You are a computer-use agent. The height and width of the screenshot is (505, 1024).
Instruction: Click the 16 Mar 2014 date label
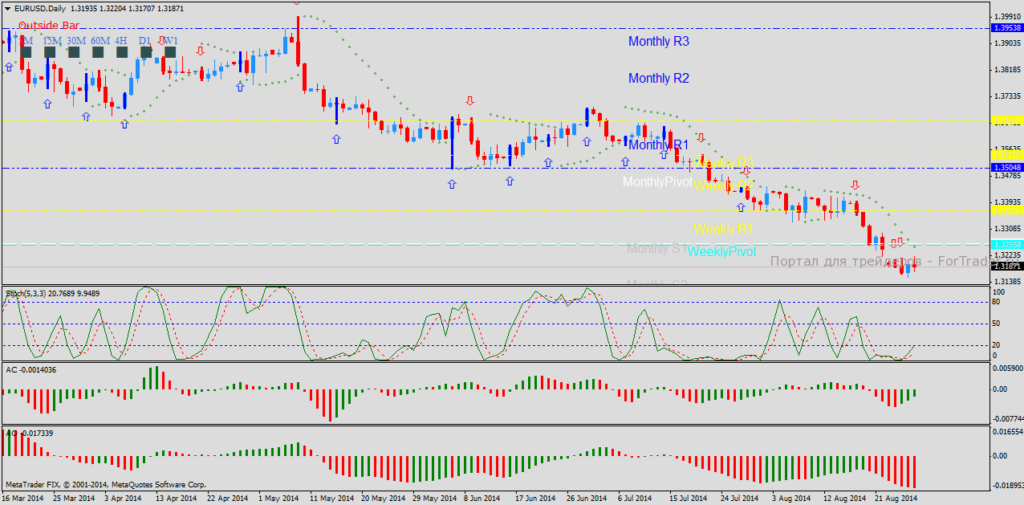tap(24, 498)
